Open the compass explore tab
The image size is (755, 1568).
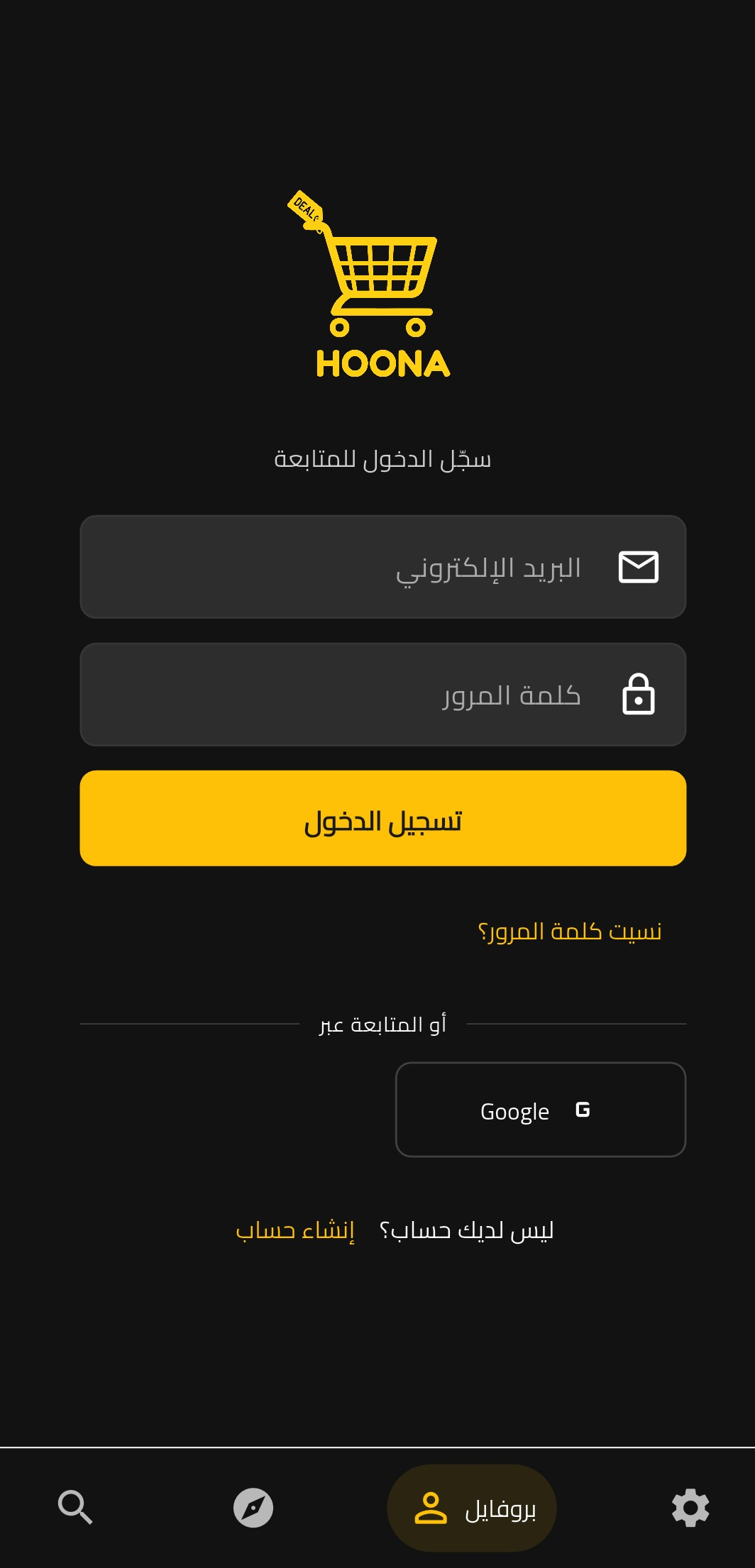coord(253,1507)
